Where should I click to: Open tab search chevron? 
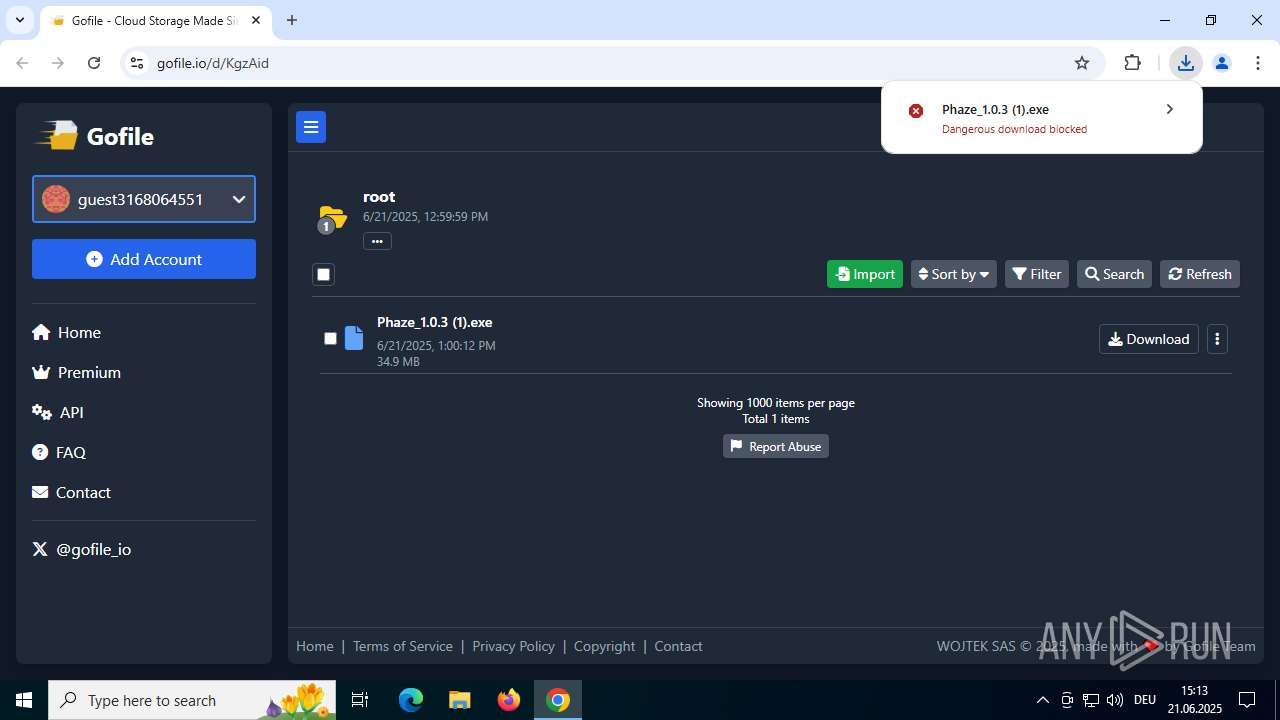pos(19,20)
